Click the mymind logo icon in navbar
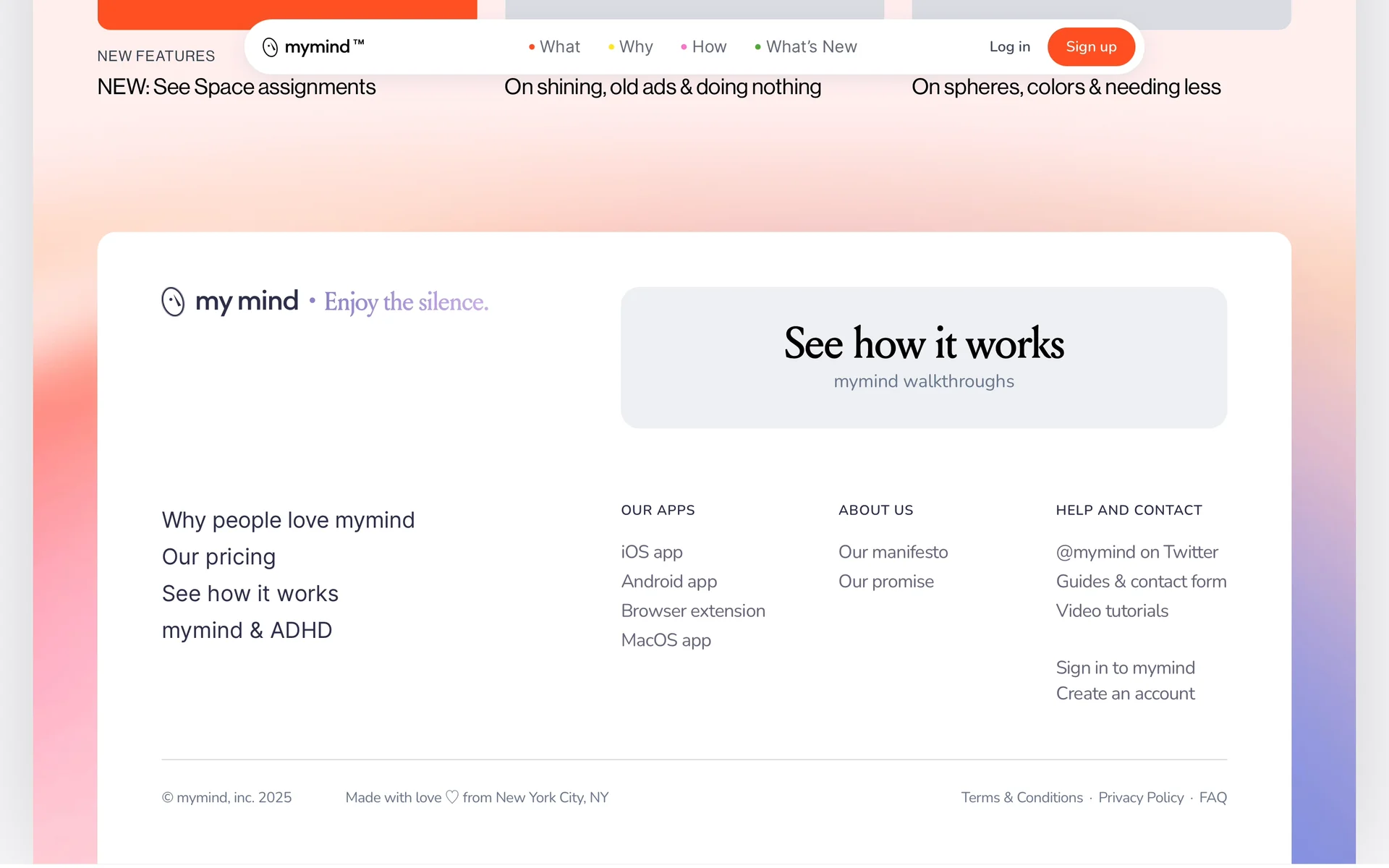The height and width of the screenshot is (868, 1389). [x=270, y=47]
